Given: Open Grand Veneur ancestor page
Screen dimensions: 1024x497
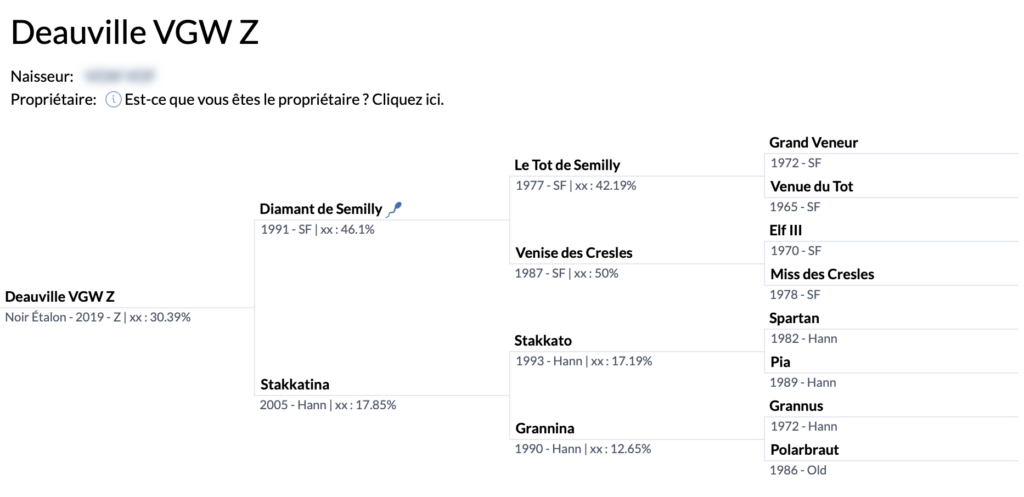Looking at the screenshot, I should coord(814,142).
